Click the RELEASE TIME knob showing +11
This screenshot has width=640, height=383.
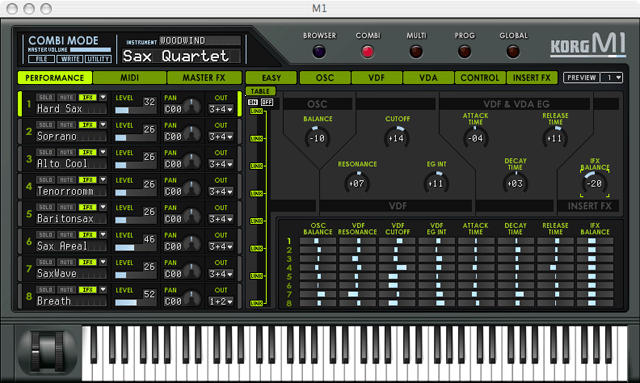tap(555, 138)
